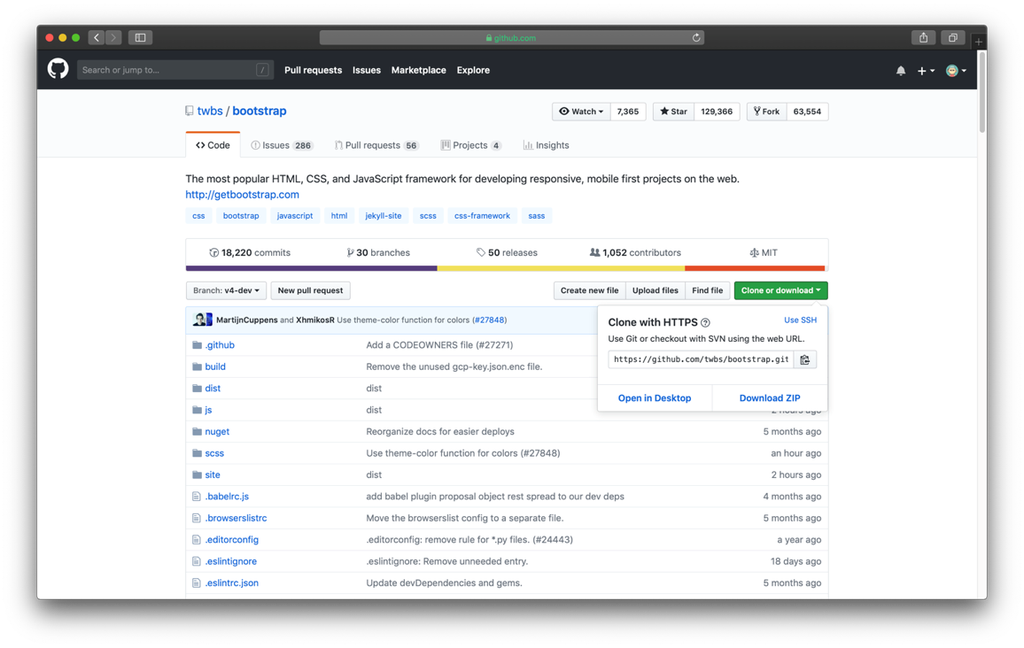The image size is (1024, 648).
Task: View the 63,554 forks count
Action: (807, 112)
